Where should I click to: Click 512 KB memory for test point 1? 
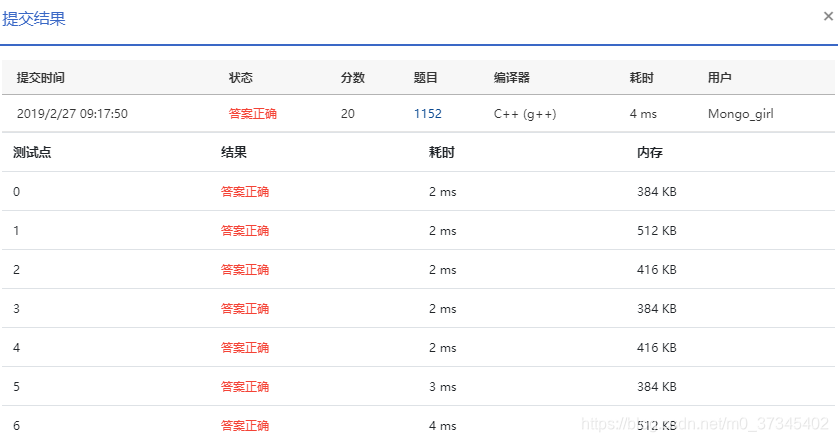pos(657,231)
